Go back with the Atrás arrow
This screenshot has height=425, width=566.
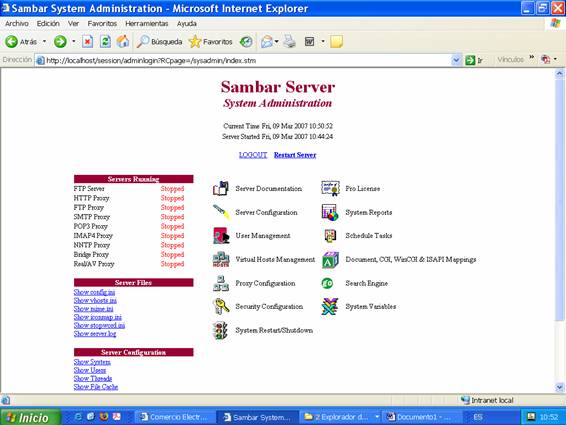pos(21,42)
